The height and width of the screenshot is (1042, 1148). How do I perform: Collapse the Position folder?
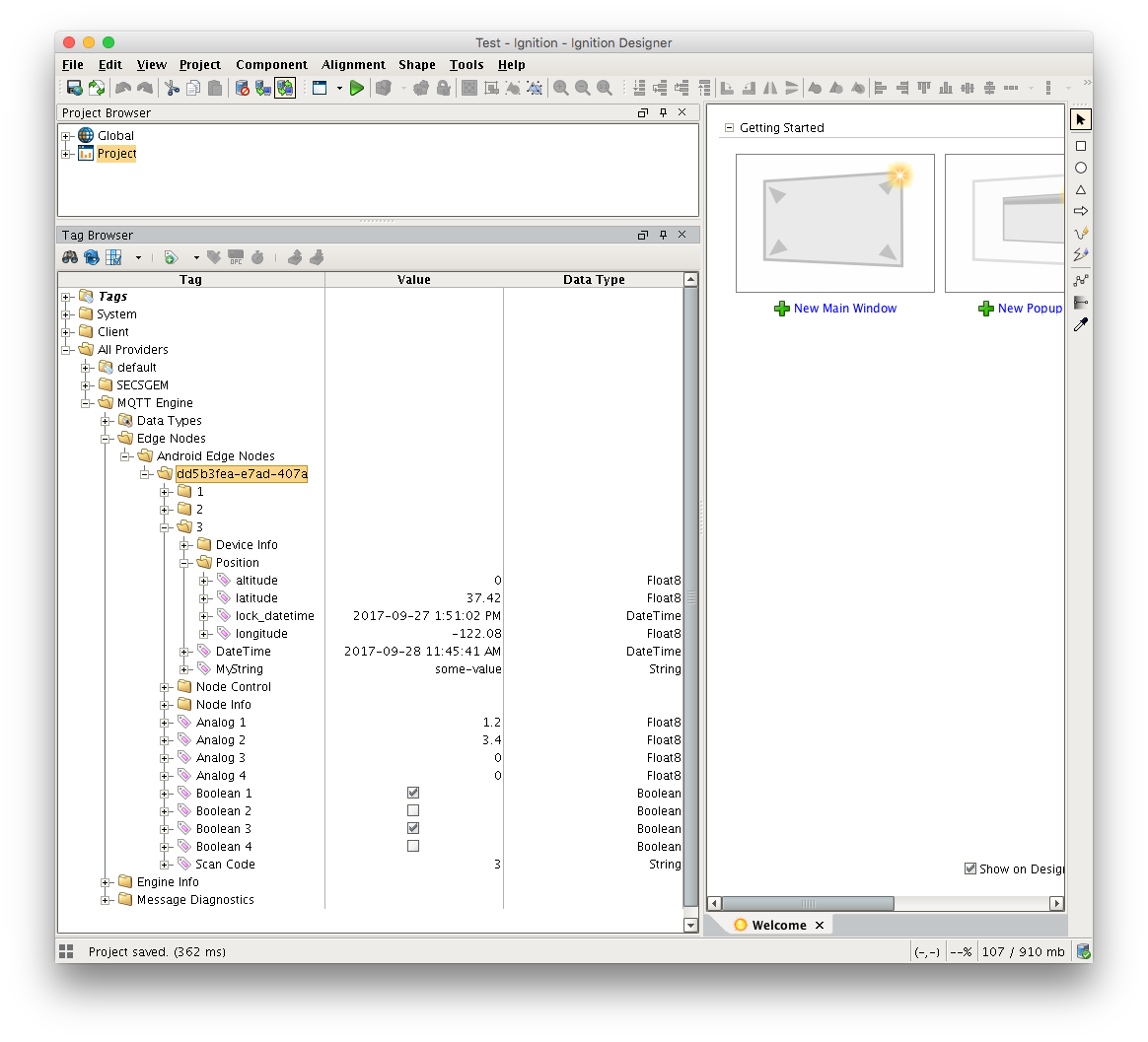pos(184,563)
